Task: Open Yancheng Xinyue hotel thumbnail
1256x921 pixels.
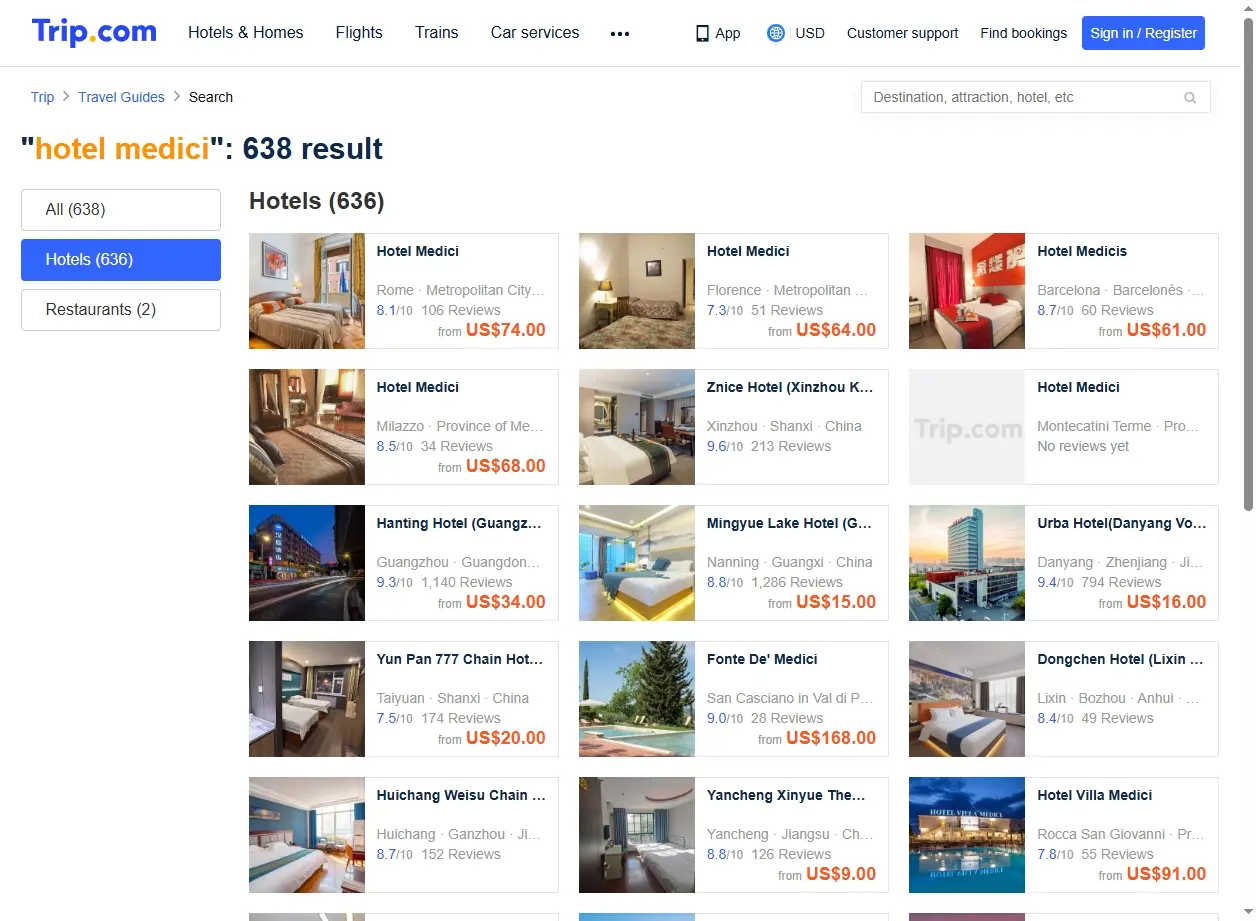Action: (x=637, y=835)
